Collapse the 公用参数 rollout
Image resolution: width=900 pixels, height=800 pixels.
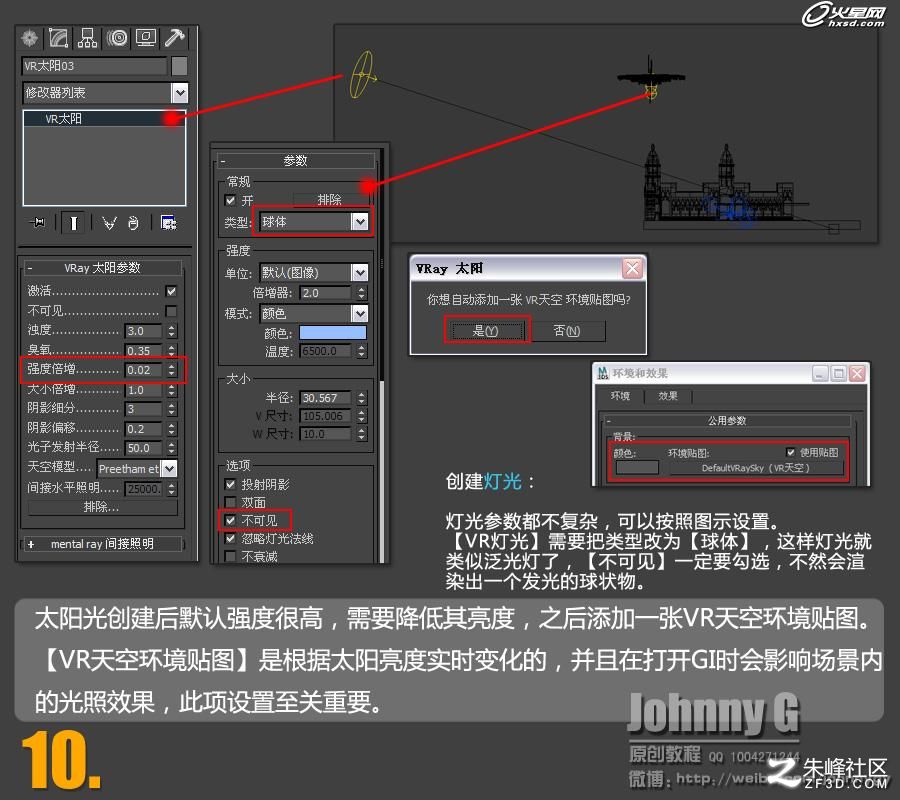727,421
